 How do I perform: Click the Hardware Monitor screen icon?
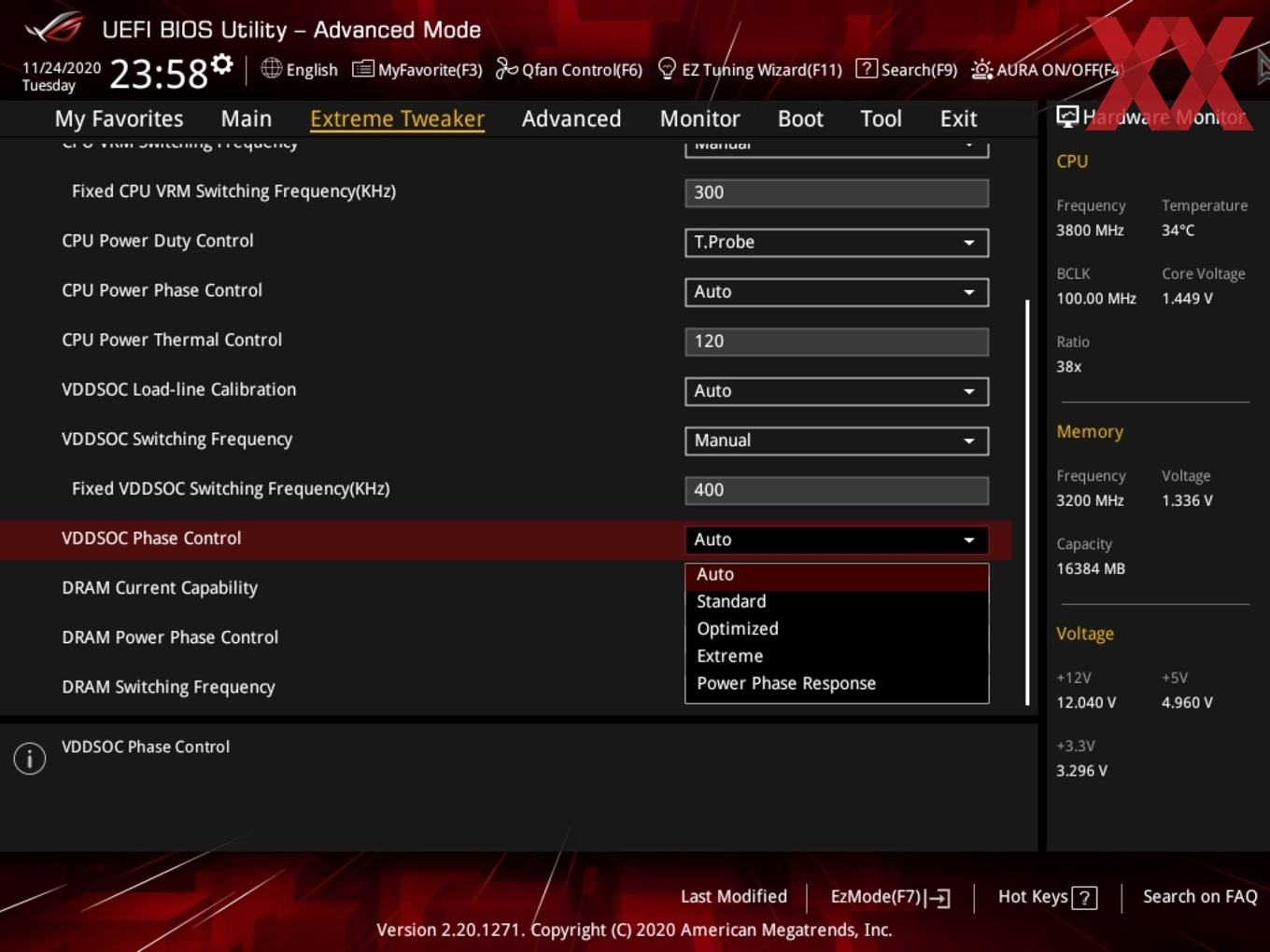pyautogui.click(x=1067, y=117)
